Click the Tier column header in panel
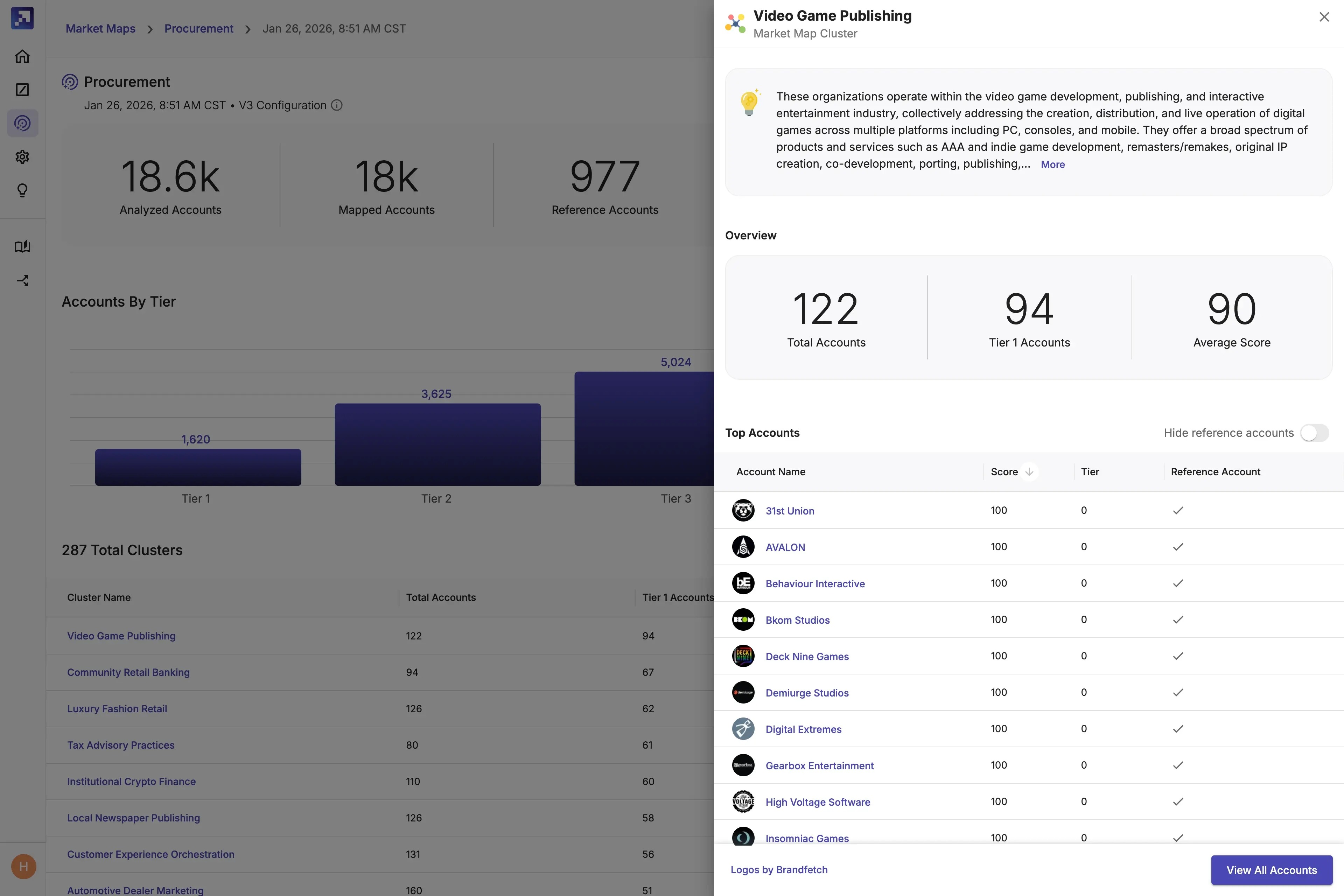1344x896 pixels. [x=1090, y=472]
